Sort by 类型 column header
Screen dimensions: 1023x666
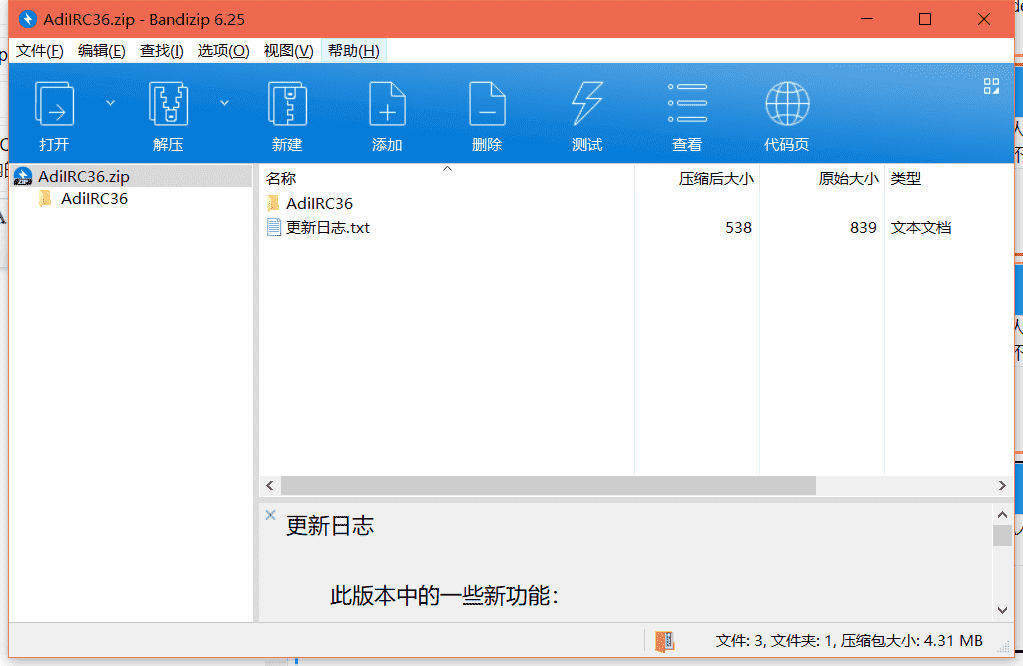coord(949,178)
